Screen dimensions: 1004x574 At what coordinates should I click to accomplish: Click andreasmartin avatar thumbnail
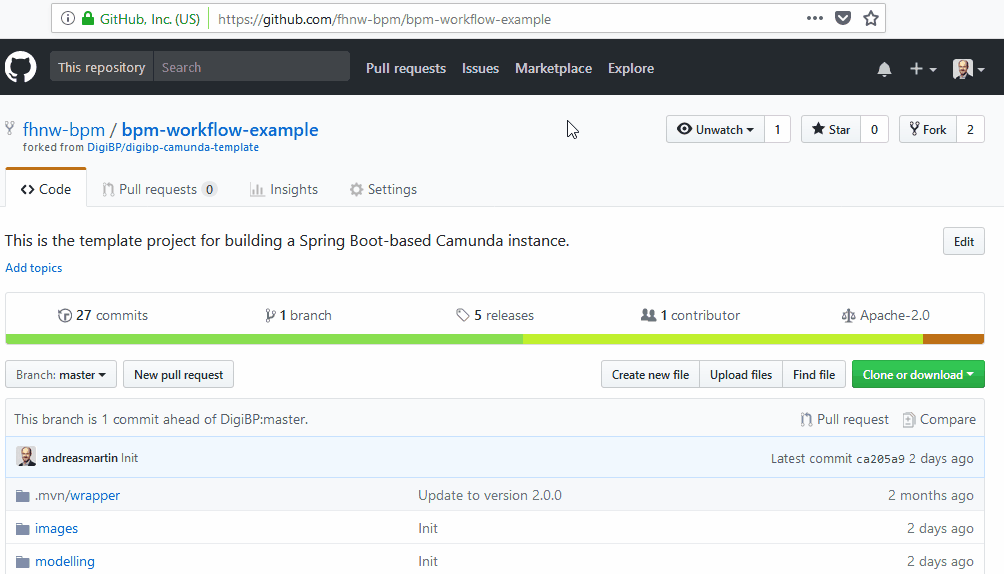click(26, 457)
